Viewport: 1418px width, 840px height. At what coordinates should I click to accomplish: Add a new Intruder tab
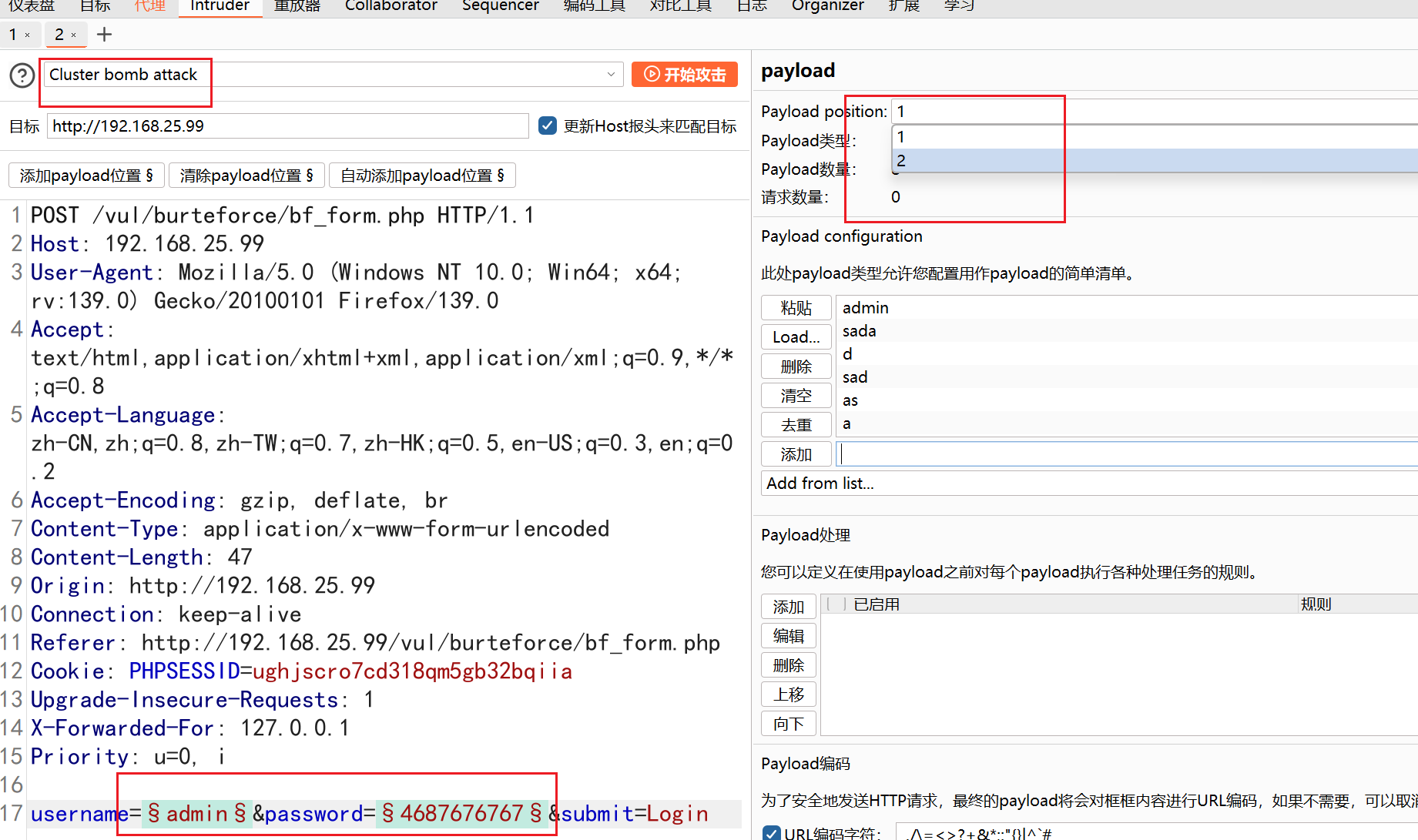(x=105, y=35)
